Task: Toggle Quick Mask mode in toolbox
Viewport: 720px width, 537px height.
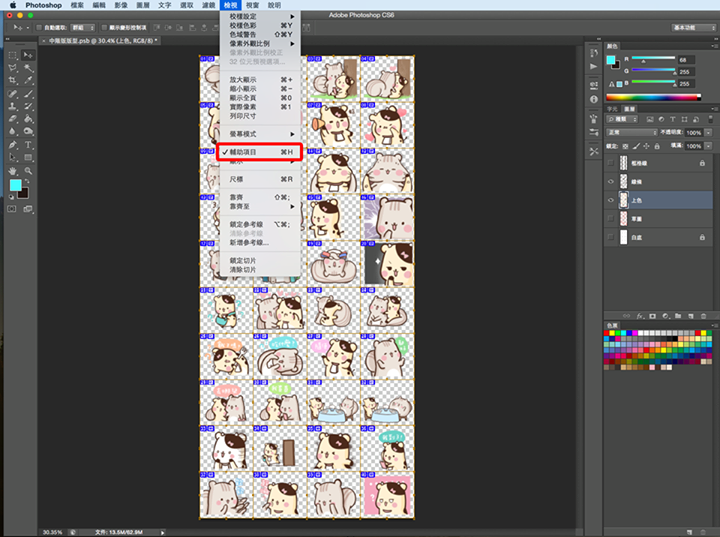Action: point(12,209)
